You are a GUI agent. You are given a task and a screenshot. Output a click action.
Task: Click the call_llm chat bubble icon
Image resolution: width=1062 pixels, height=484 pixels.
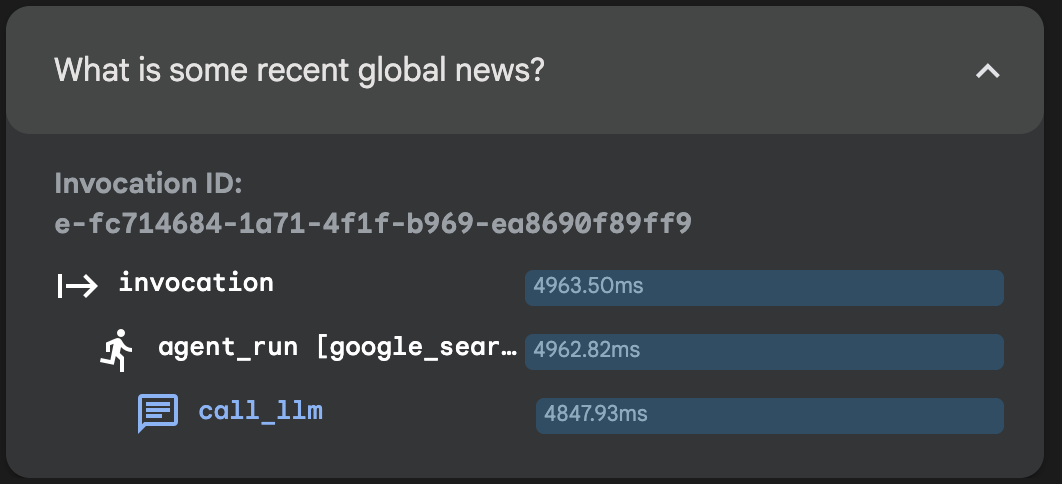click(x=158, y=413)
